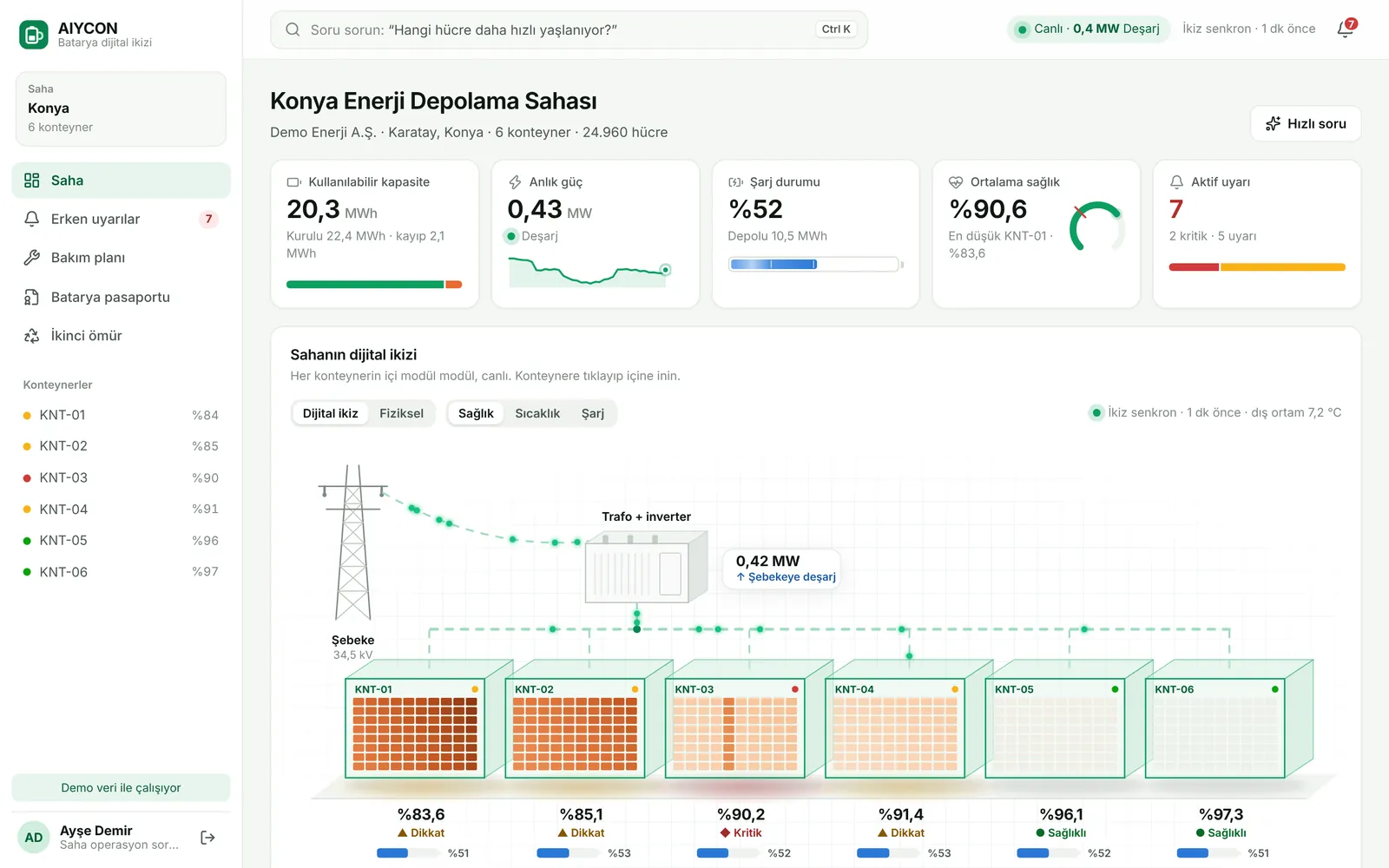Click the Şarj durumu progress bar

(814, 264)
